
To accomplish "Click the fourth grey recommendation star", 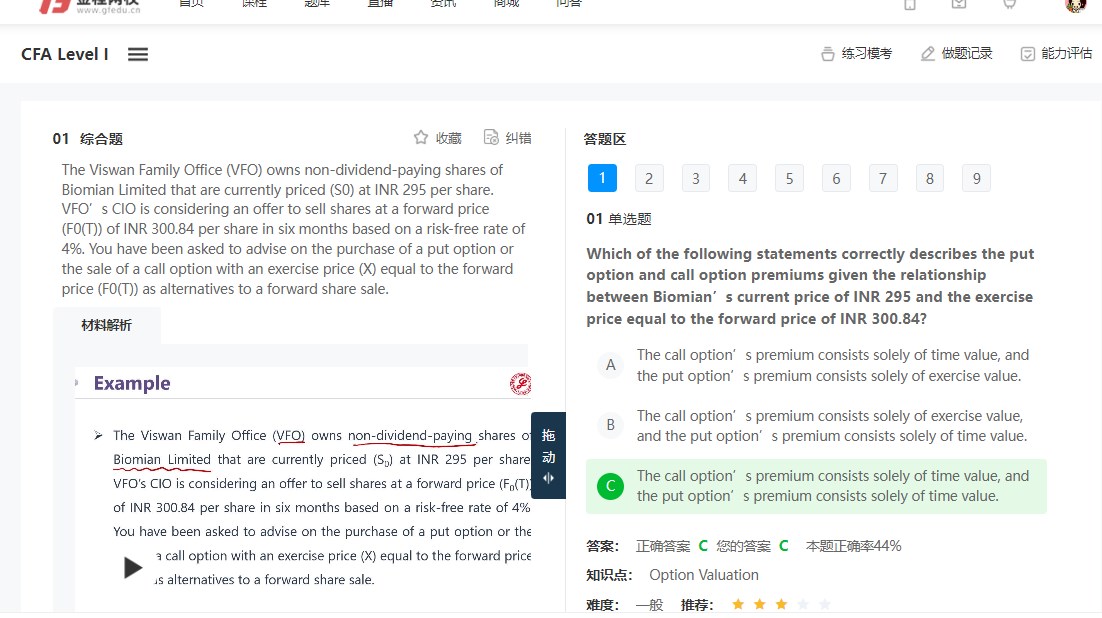I will [x=803, y=604].
